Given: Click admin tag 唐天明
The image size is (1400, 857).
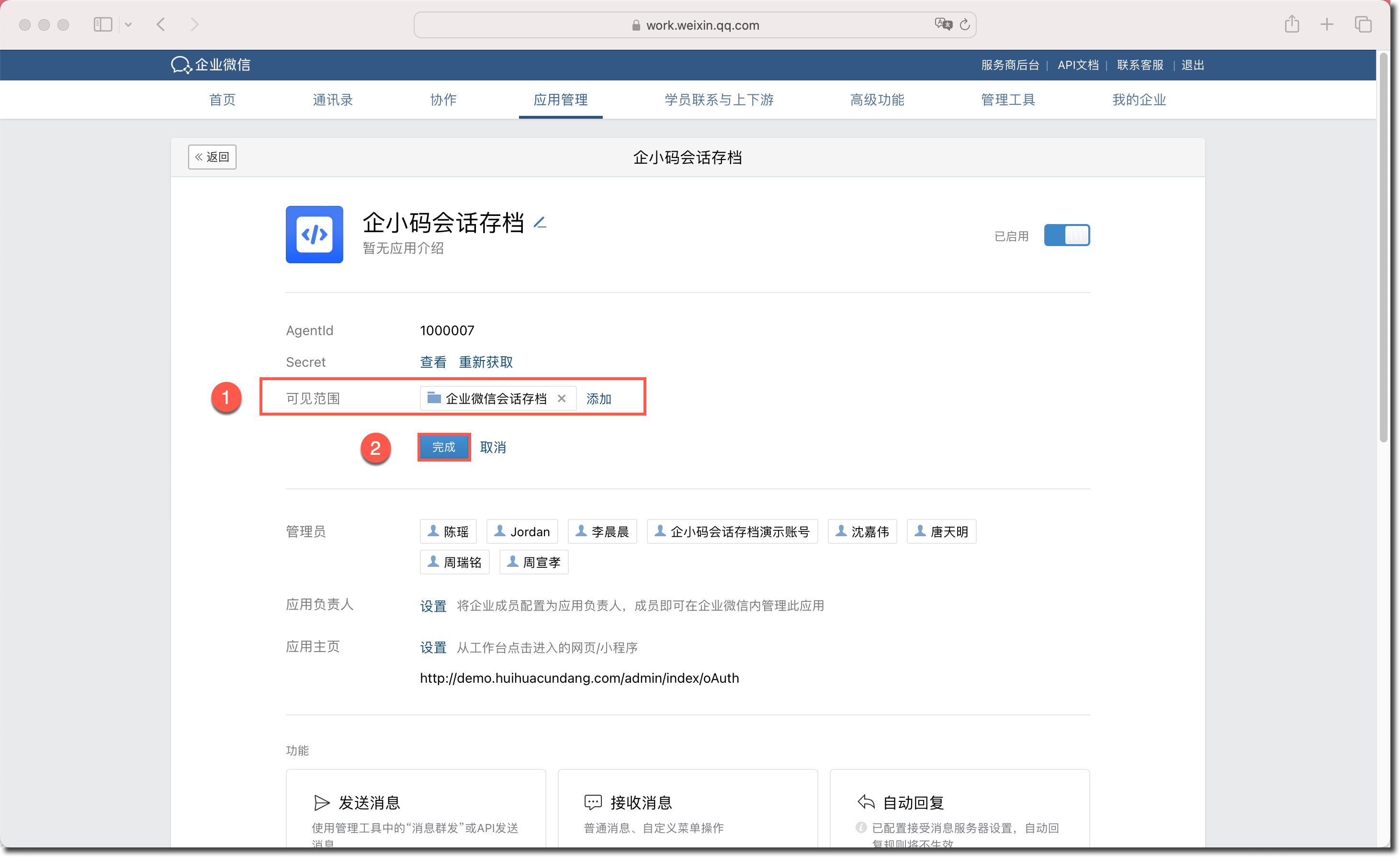Looking at the screenshot, I should coord(941,531).
